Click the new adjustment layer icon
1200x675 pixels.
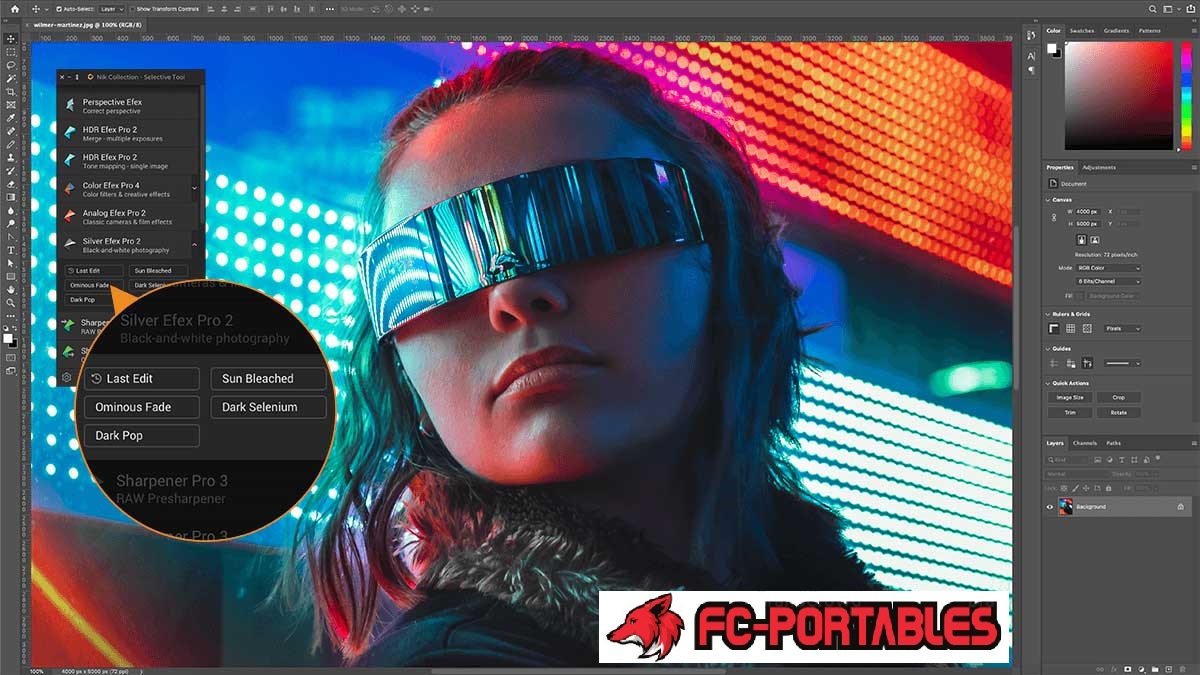pyautogui.click(x=1142, y=669)
